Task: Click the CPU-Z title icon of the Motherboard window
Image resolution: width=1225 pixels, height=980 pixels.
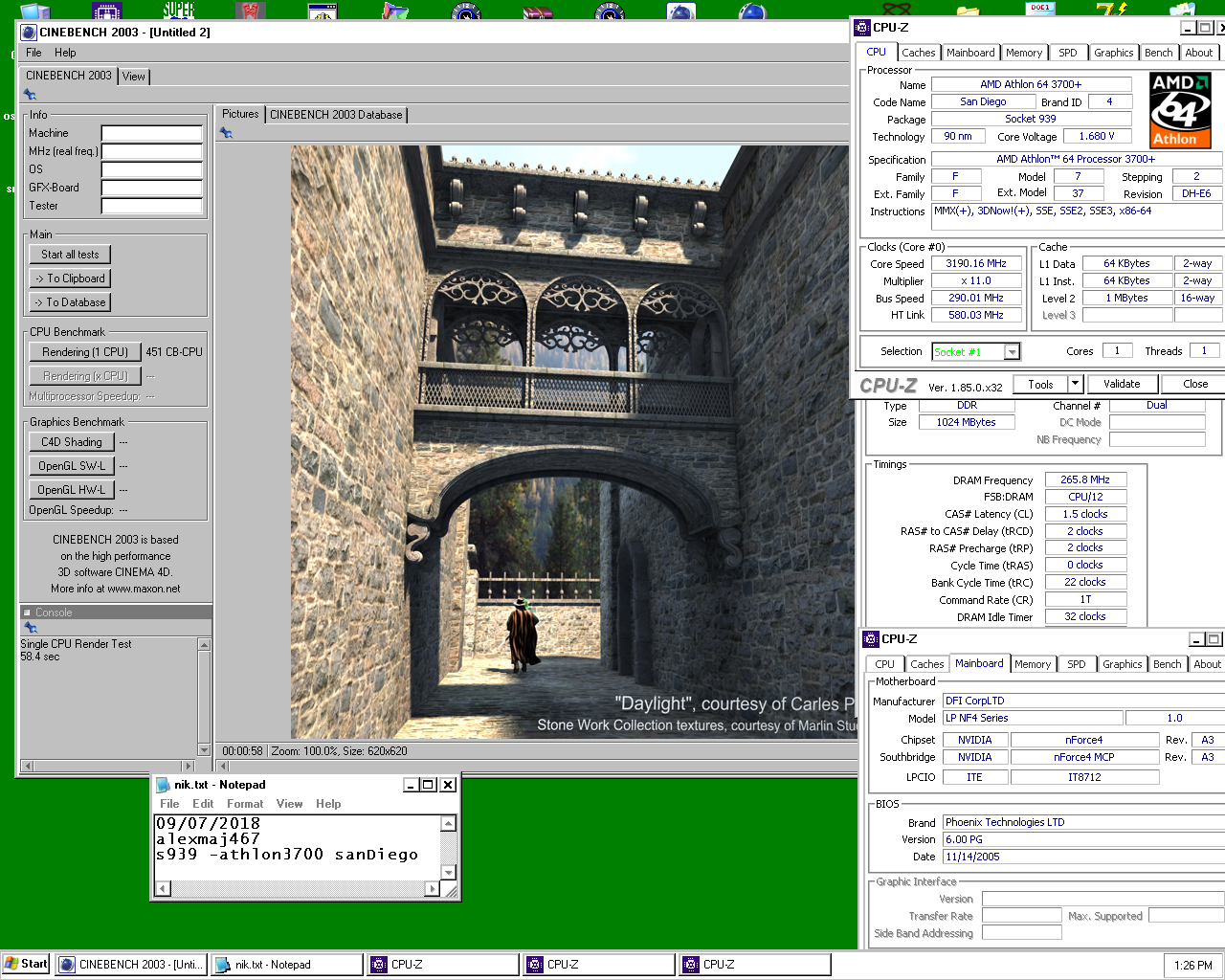Action: (x=871, y=639)
